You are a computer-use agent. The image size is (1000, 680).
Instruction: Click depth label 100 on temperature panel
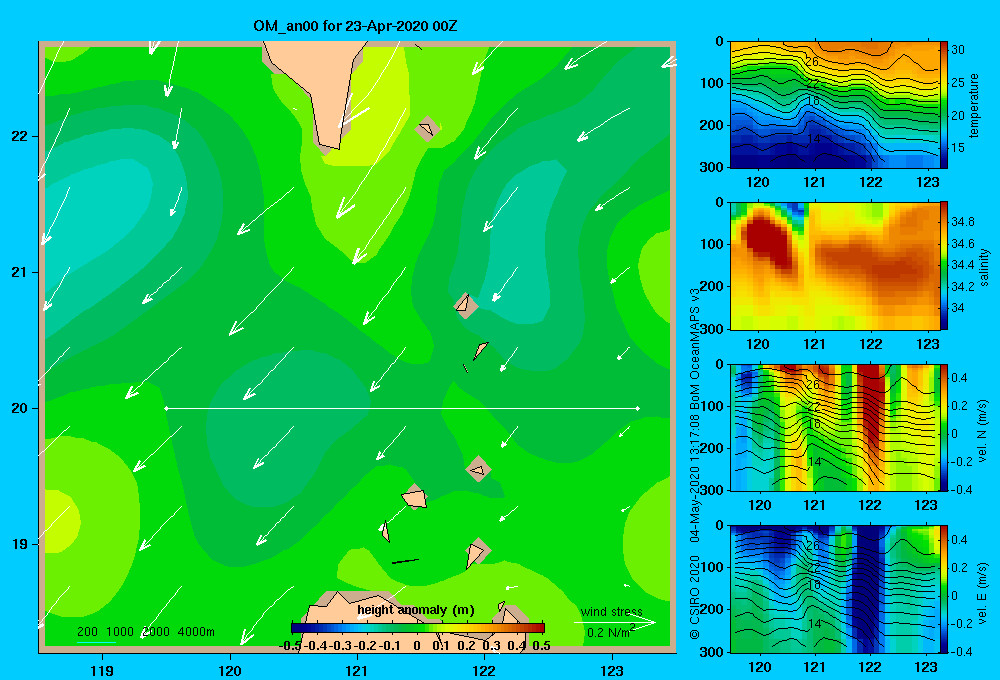pyautogui.click(x=711, y=84)
